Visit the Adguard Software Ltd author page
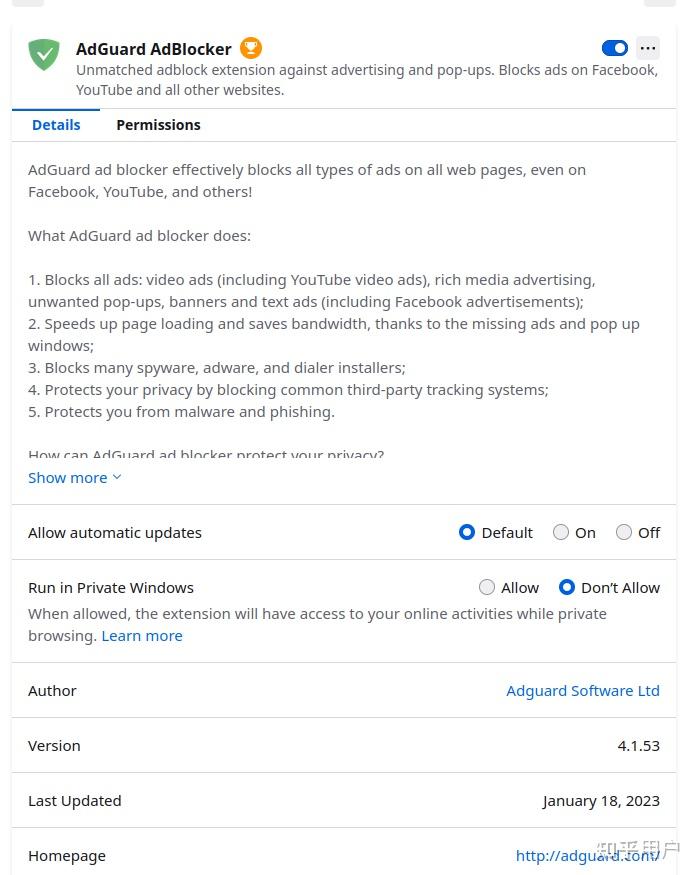The image size is (699, 875). [x=583, y=690]
